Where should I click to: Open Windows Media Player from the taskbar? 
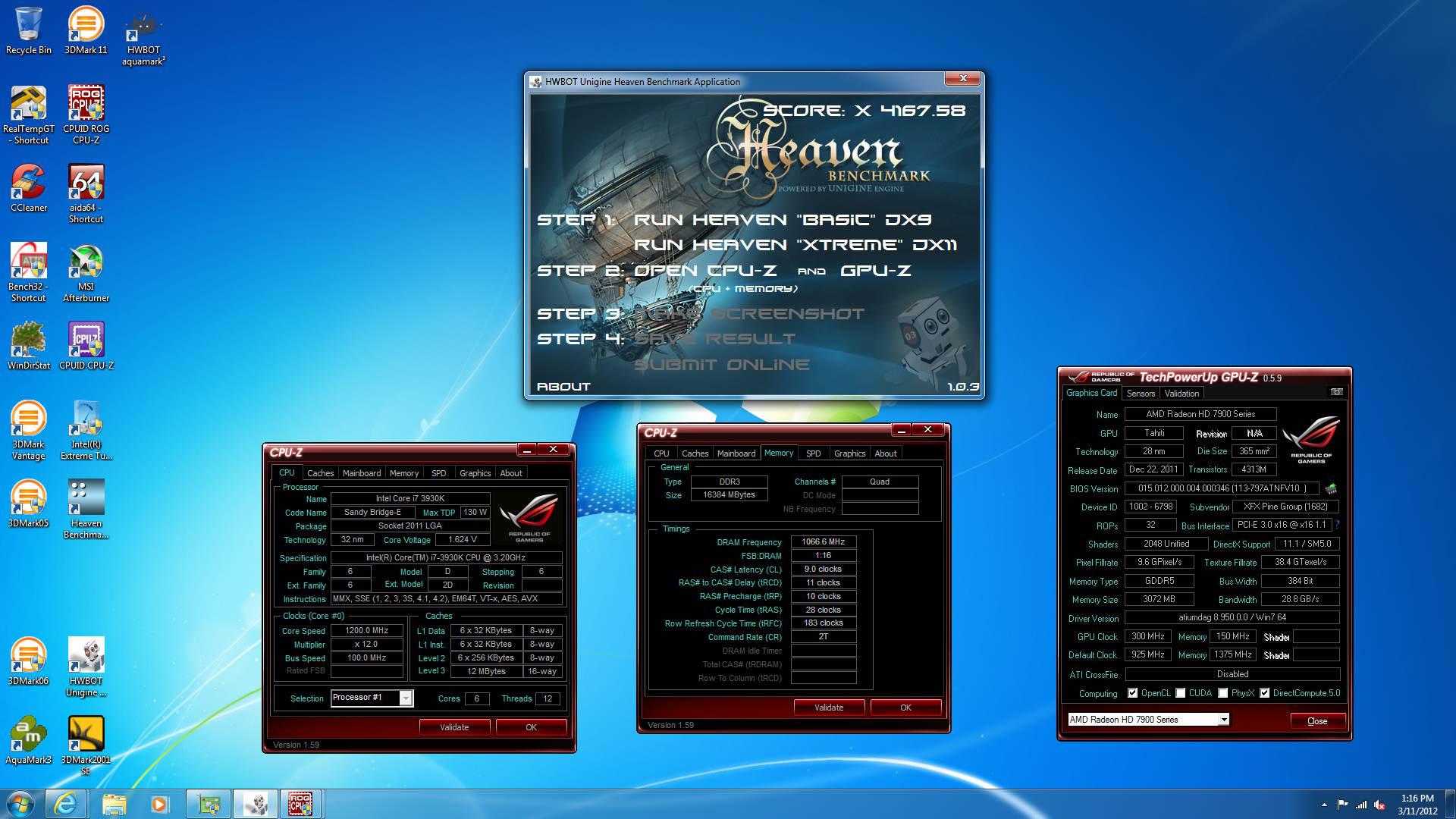pos(159,804)
